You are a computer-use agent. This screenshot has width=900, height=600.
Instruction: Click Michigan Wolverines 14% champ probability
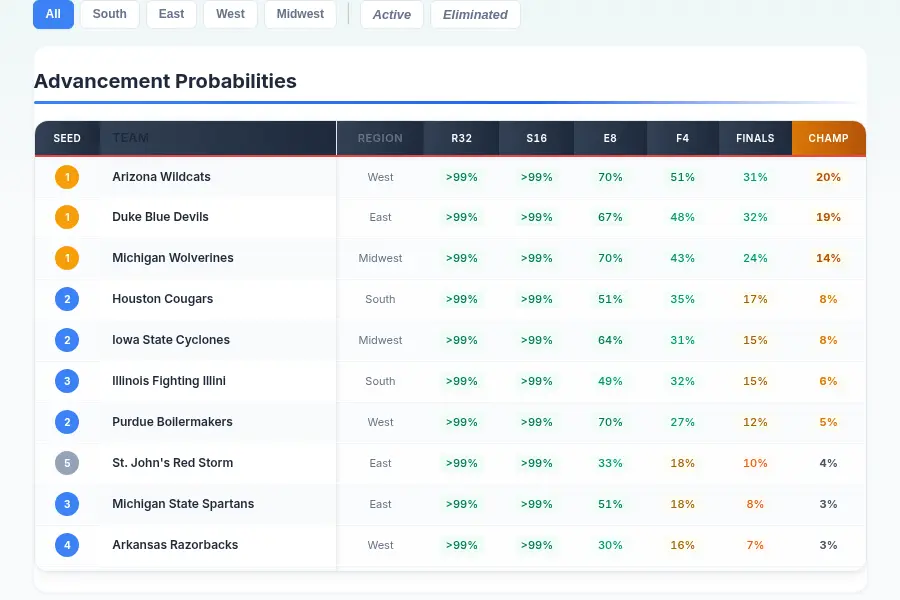tap(828, 258)
